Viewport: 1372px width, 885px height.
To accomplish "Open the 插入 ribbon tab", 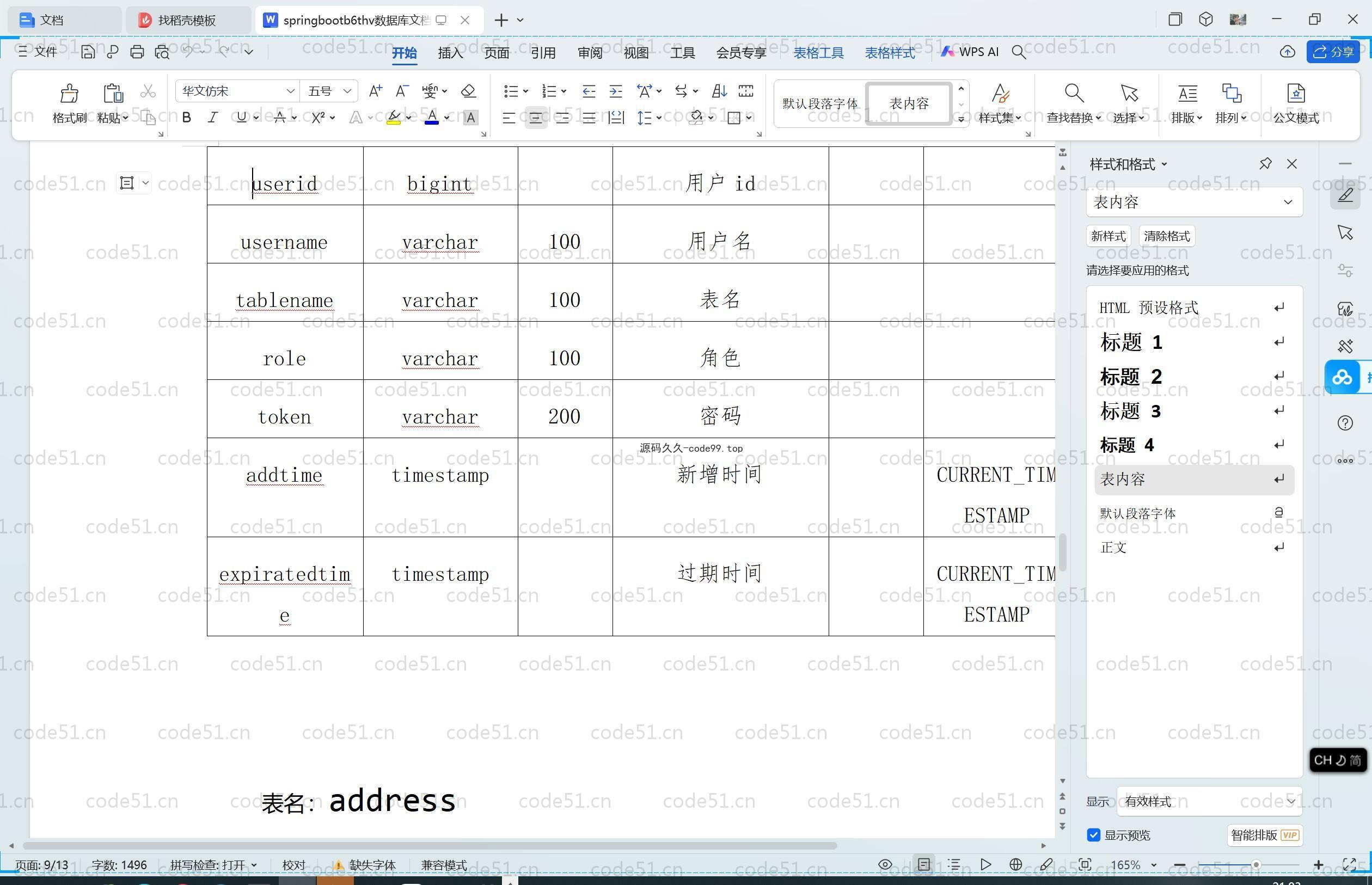I will [x=450, y=52].
